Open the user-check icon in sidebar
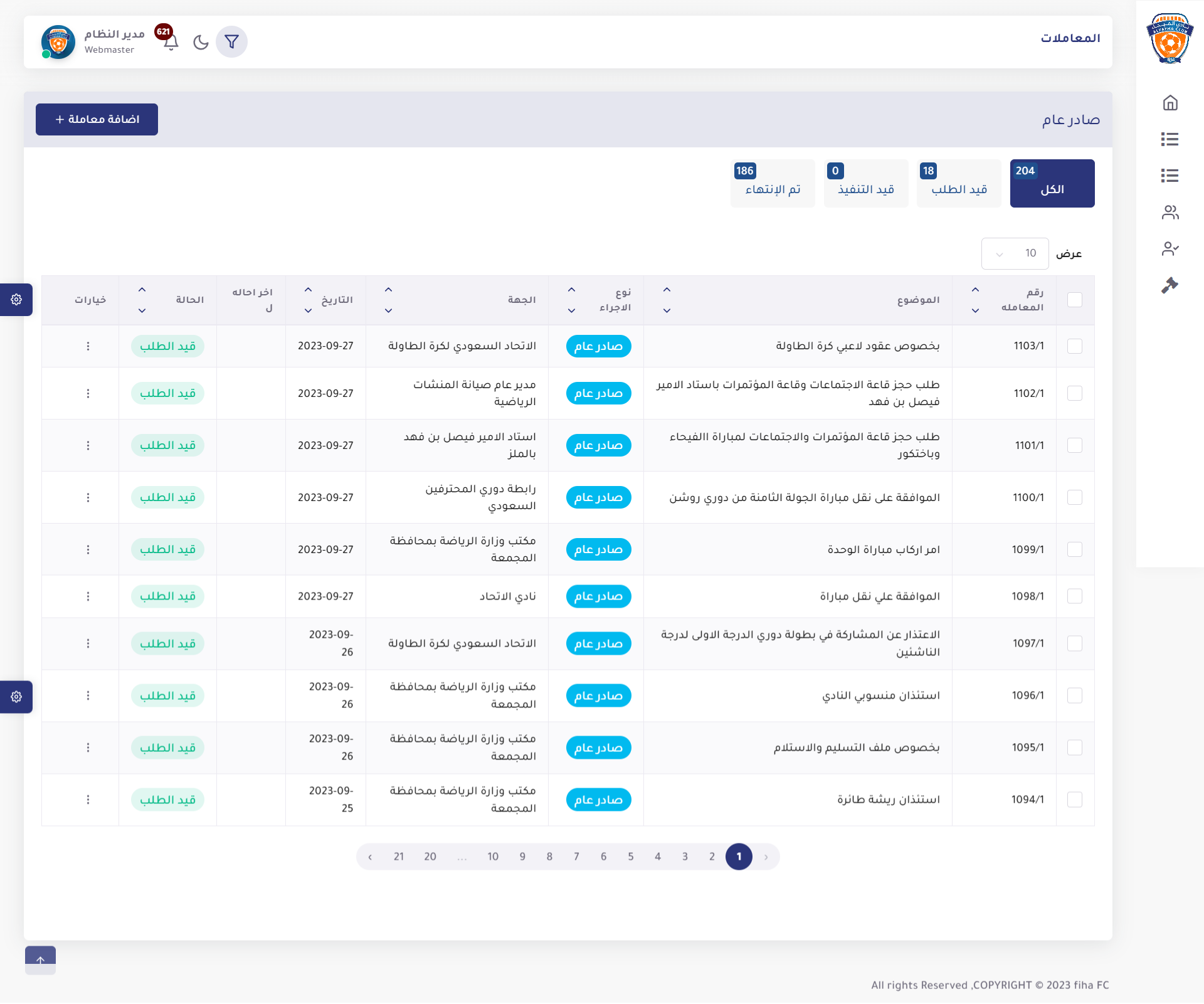The width and height of the screenshot is (1204, 1004). point(1170,249)
